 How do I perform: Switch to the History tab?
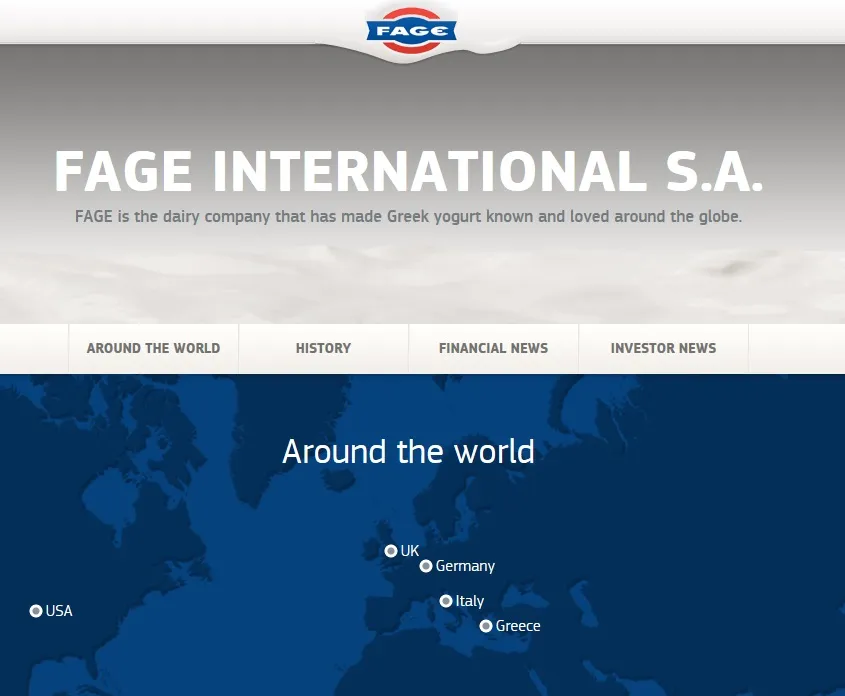323,349
